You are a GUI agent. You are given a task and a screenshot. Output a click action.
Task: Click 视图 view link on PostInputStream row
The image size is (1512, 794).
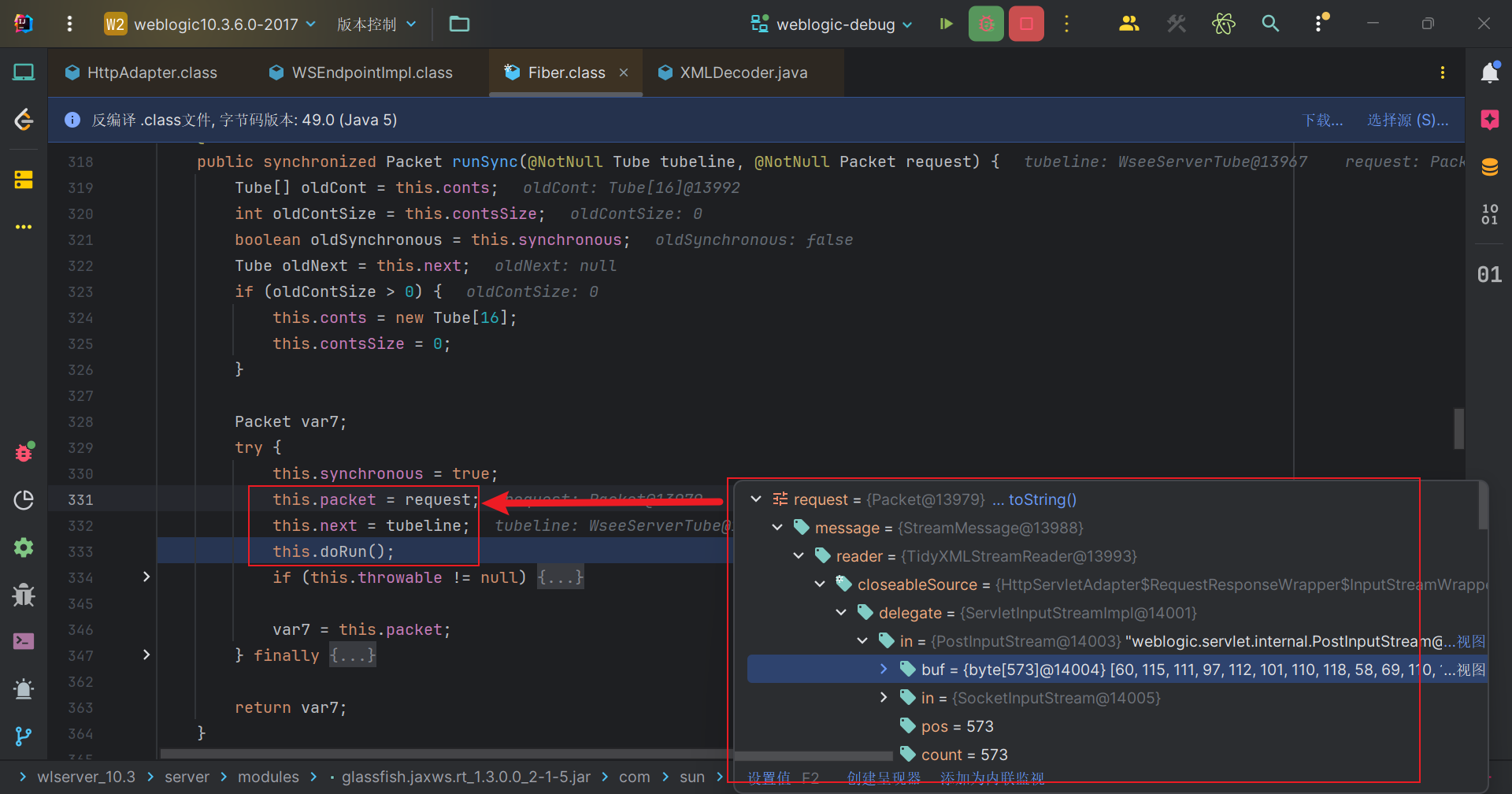click(1471, 641)
